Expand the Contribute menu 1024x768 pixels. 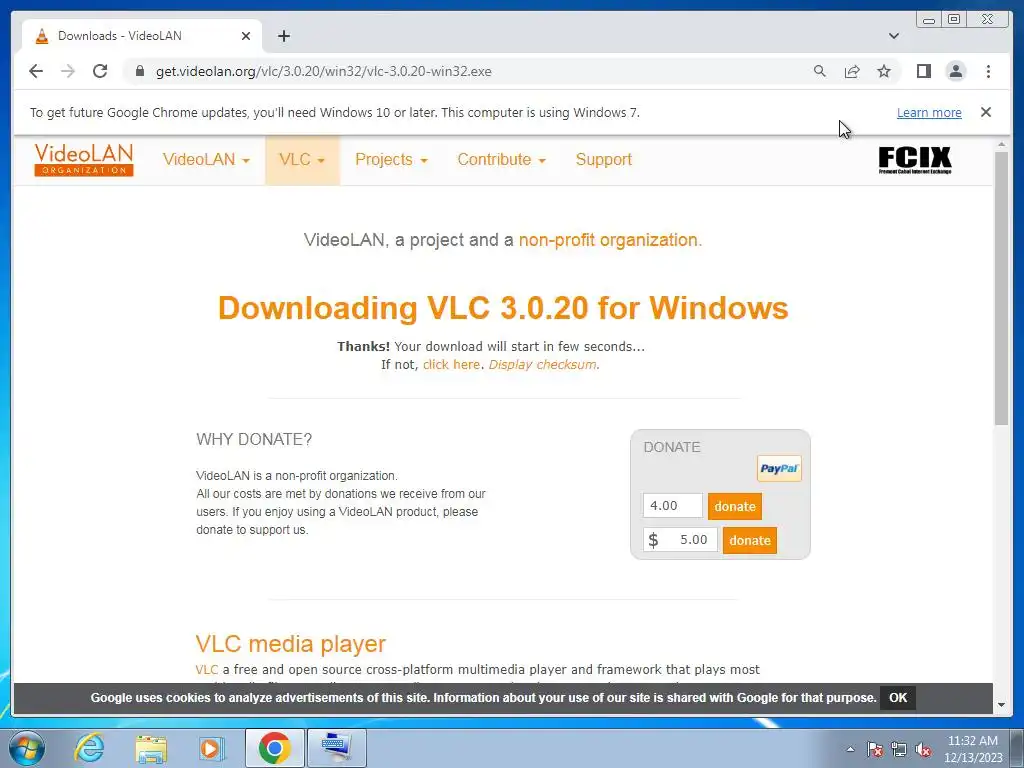click(x=501, y=160)
